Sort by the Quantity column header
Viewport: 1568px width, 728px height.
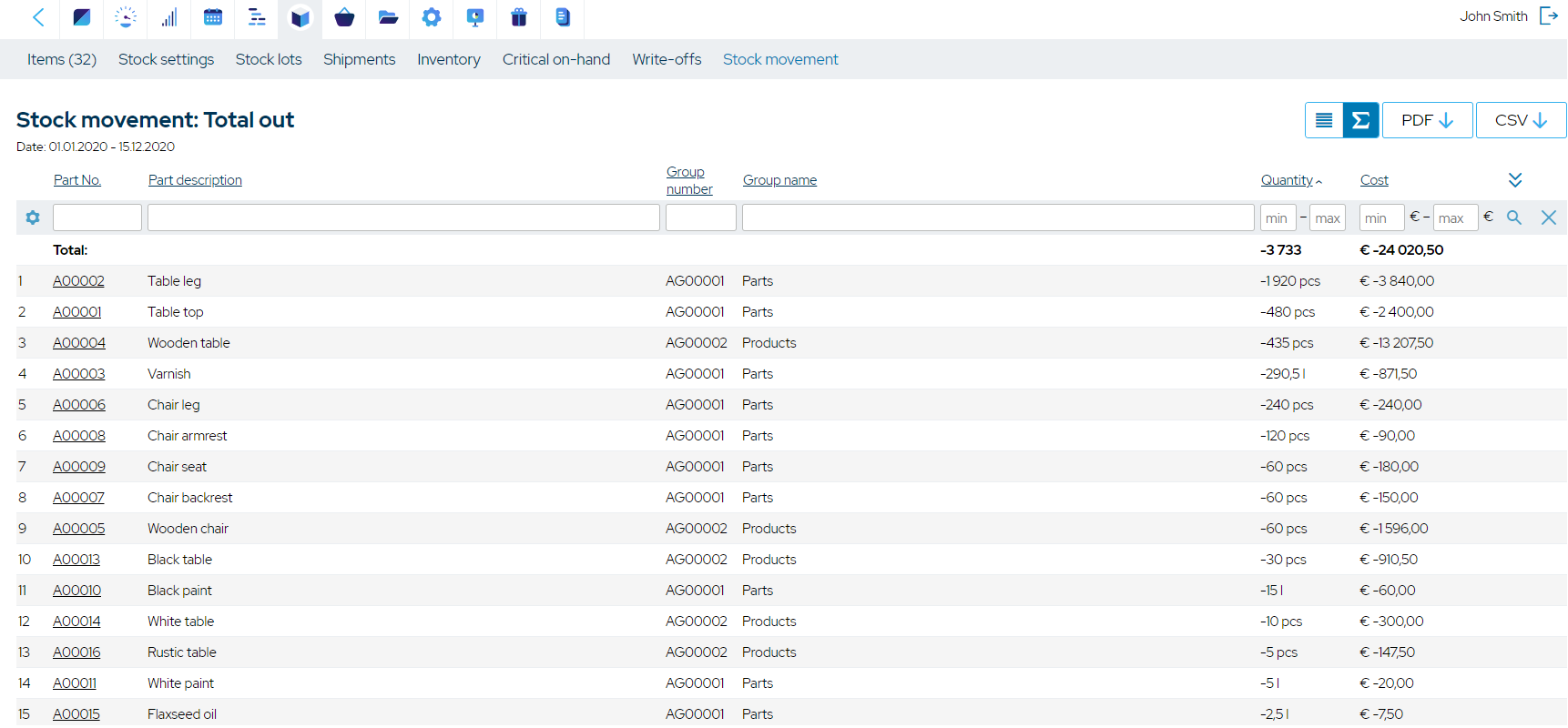point(1287,180)
